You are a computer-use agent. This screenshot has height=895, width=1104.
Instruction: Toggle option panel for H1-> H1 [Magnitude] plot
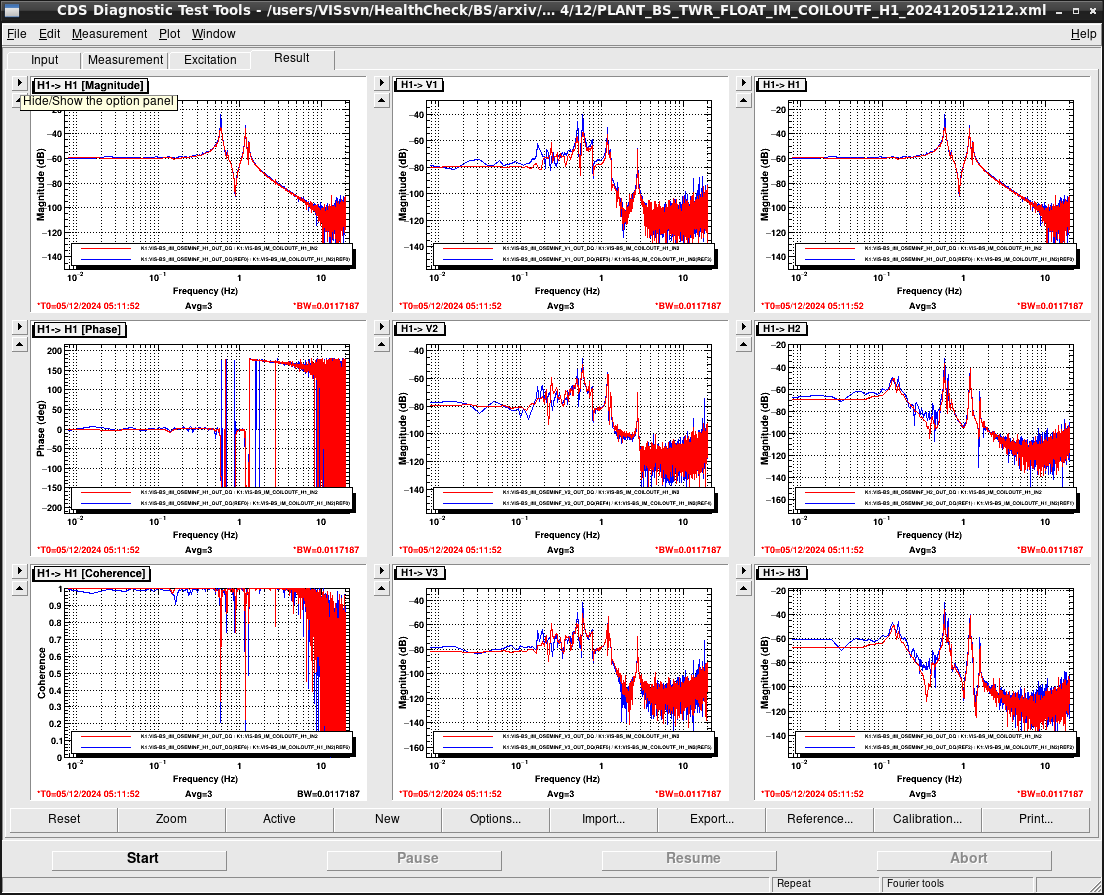(x=20, y=83)
